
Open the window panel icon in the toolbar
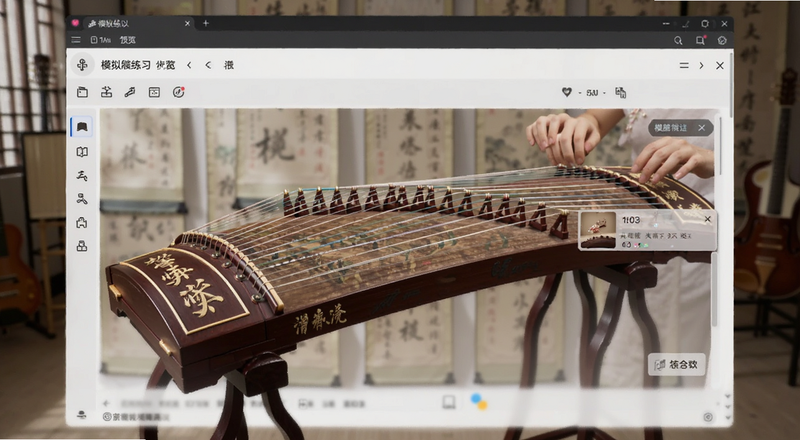(x=154, y=92)
